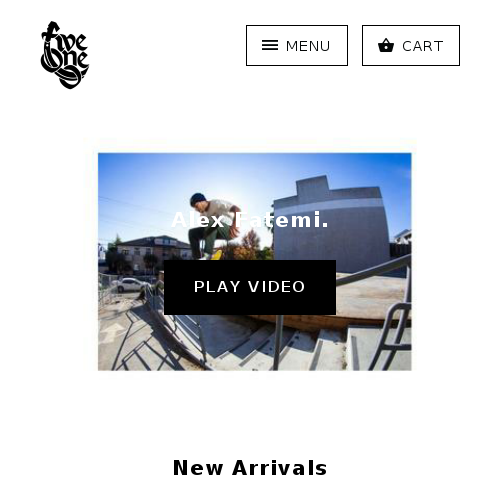Image resolution: width=500 pixels, height=500 pixels.
Task: Click the painted arrow on the pavement
Action: 112,332
